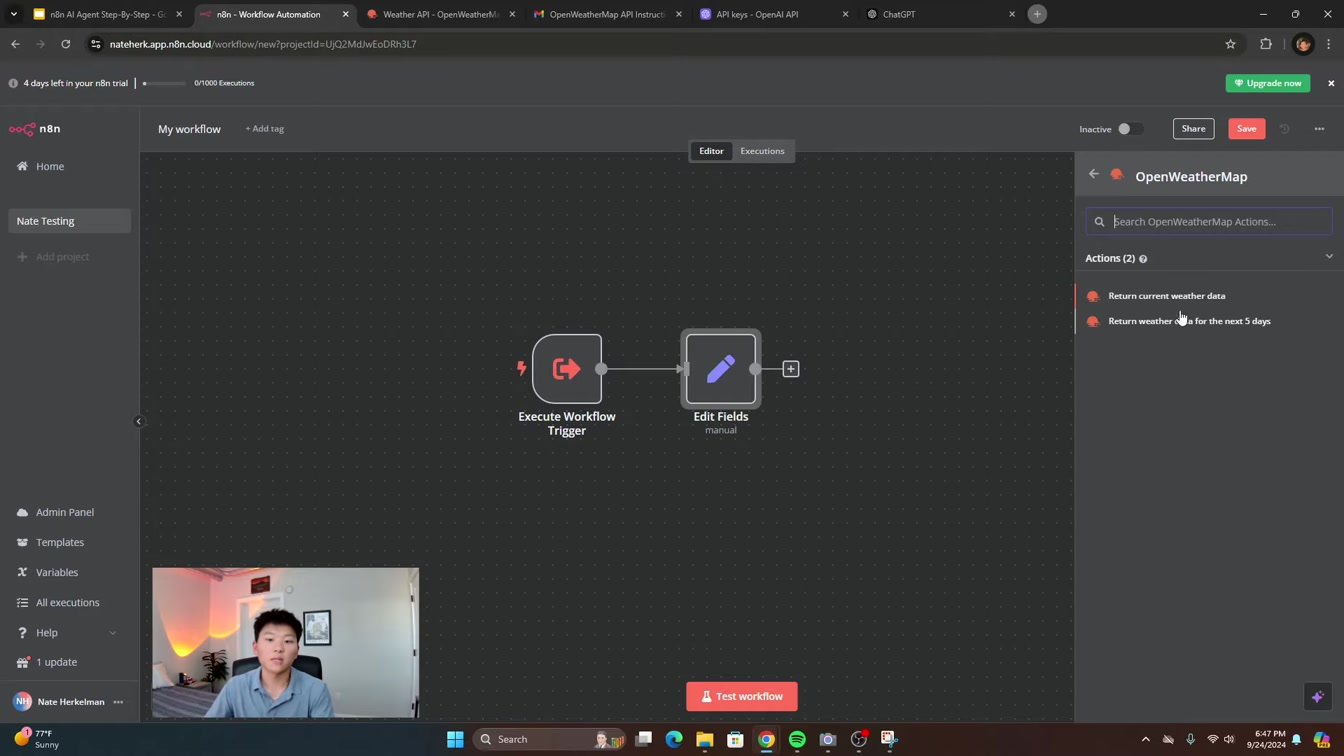Select the Execute Workflow Trigger node
This screenshot has width=1344, height=756.
[x=567, y=369]
